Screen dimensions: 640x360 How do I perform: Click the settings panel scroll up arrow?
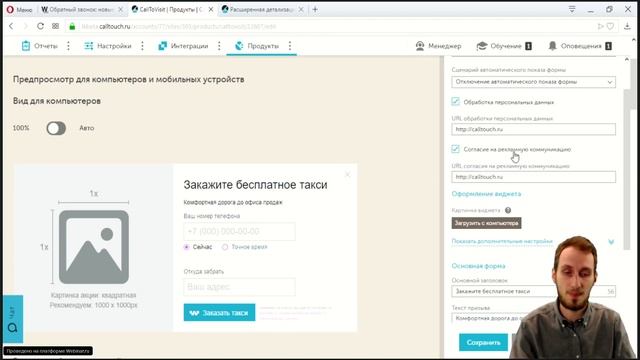(627, 60)
